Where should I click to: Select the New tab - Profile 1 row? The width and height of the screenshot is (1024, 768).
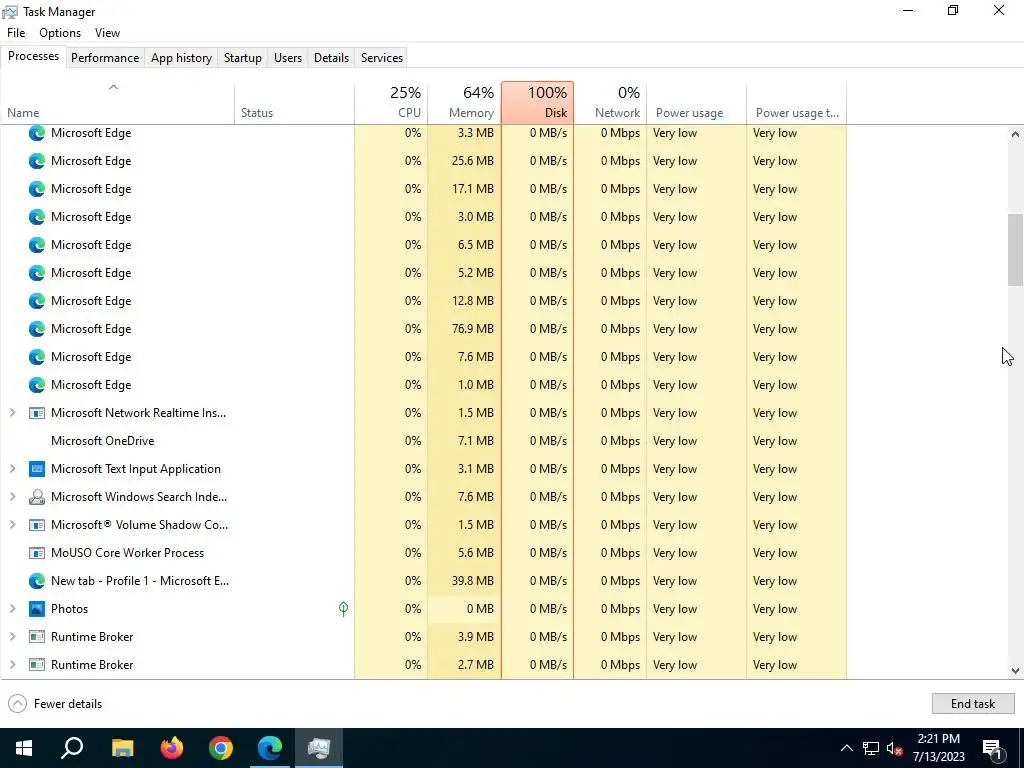click(x=423, y=581)
